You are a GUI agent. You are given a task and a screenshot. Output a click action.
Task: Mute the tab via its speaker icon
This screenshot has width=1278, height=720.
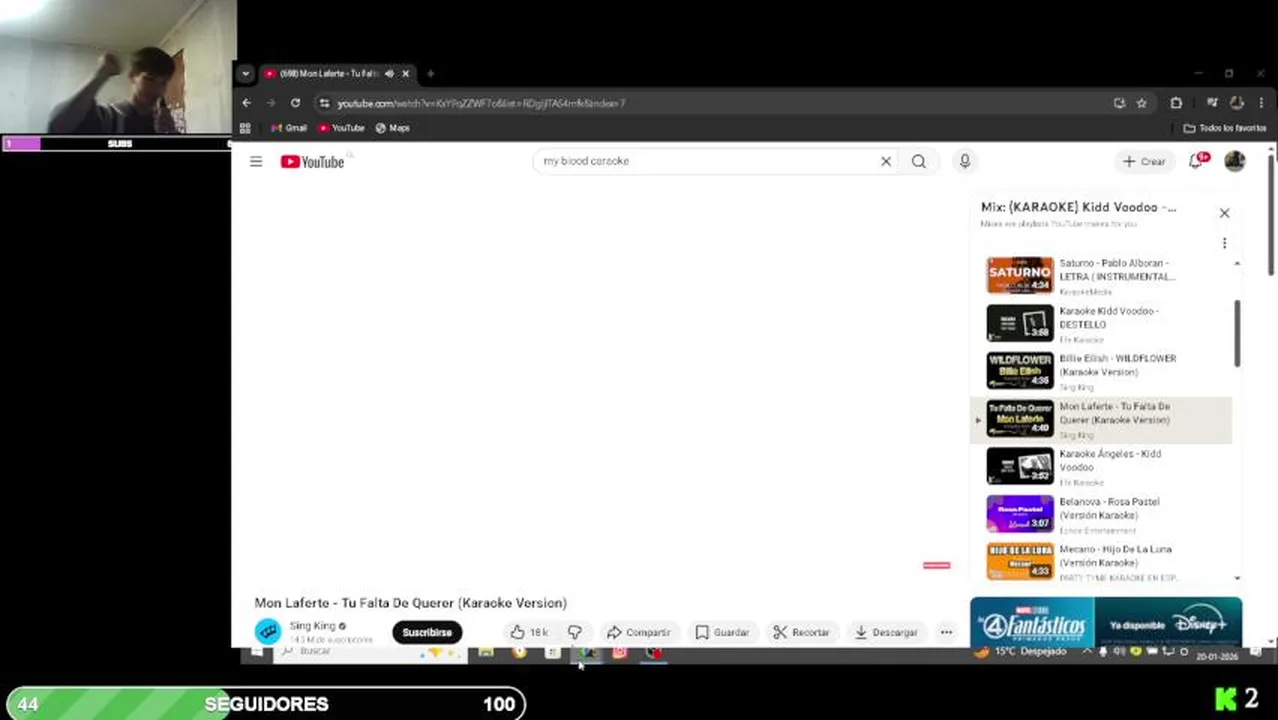[388, 74]
